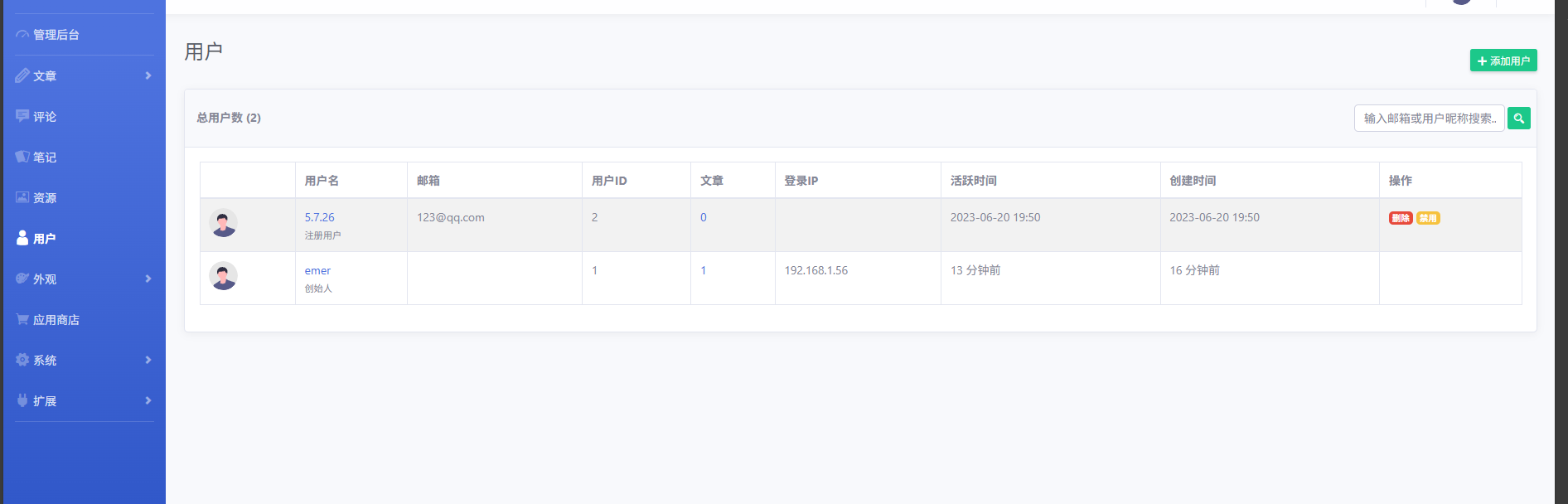The height and width of the screenshot is (504, 1568).
Task: Select the 用户 menu item in sidebar
Action: (x=44, y=239)
